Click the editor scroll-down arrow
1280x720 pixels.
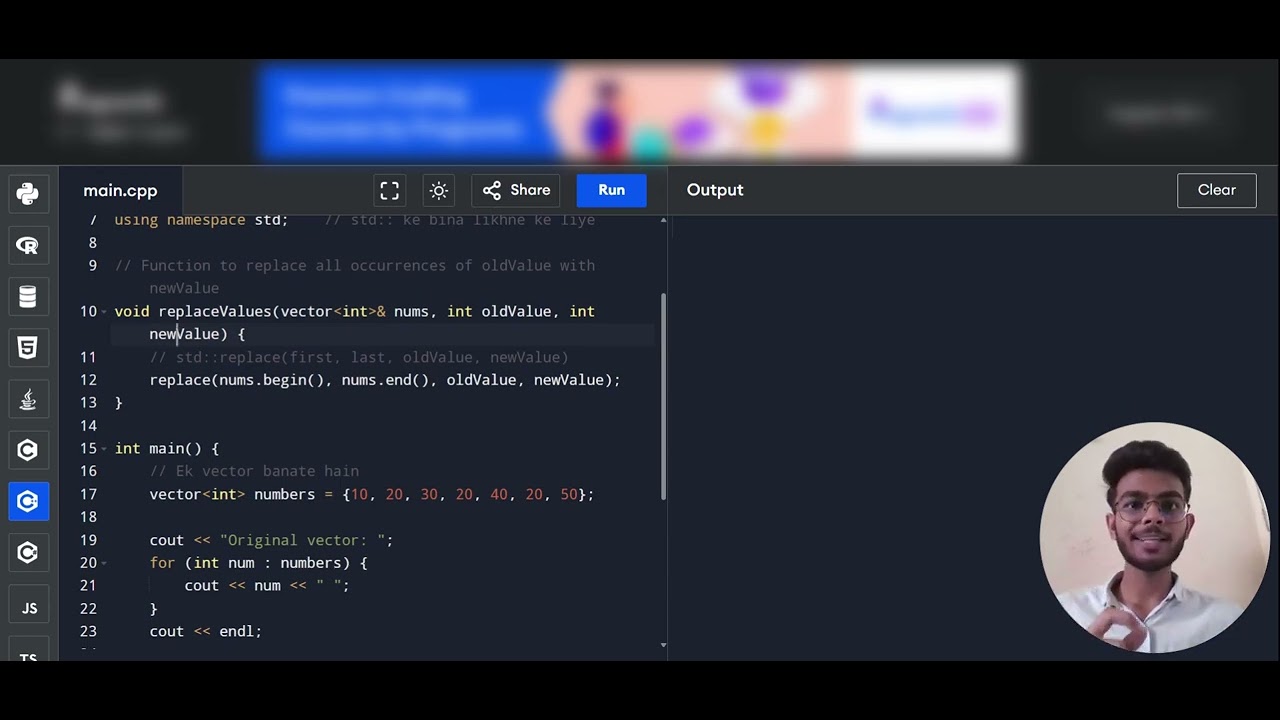663,645
